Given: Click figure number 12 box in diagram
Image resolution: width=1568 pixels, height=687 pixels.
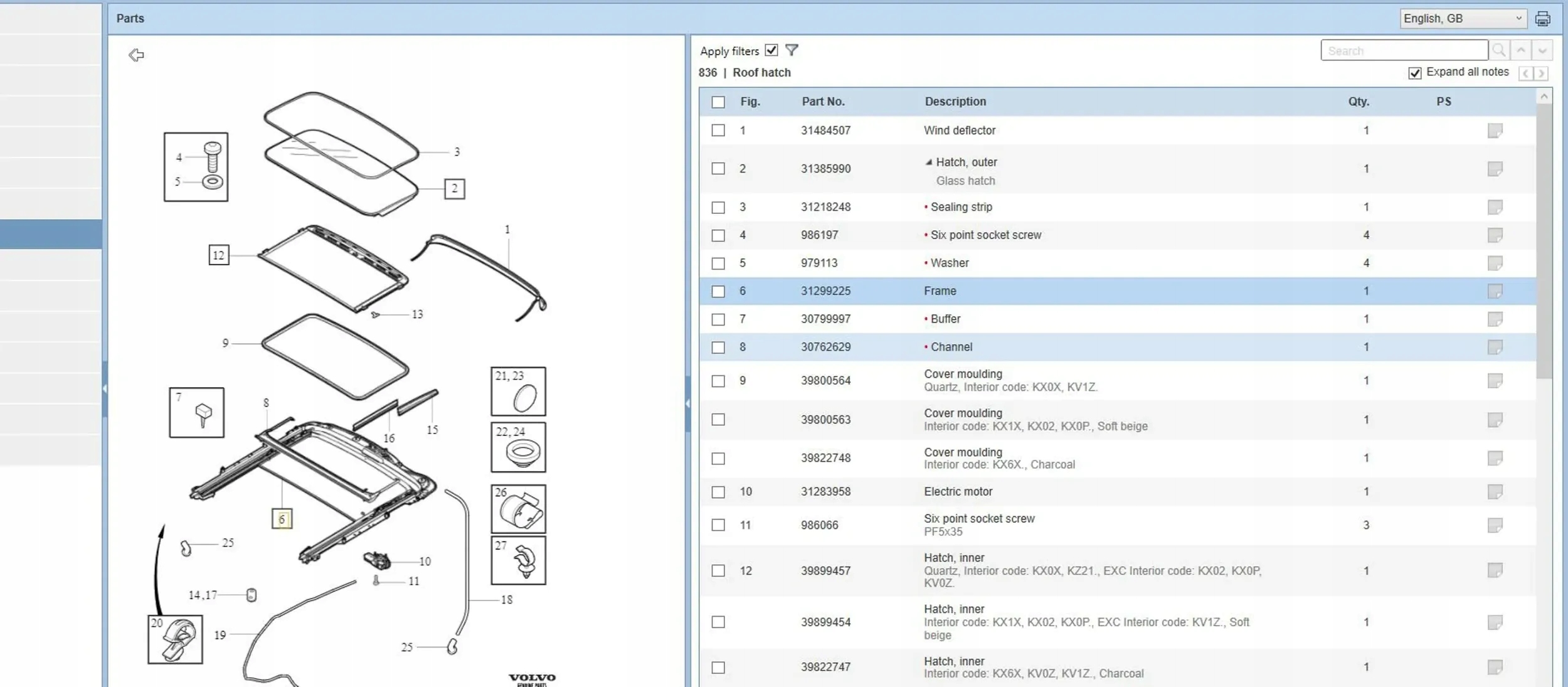Looking at the screenshot, I should point(218,255).
